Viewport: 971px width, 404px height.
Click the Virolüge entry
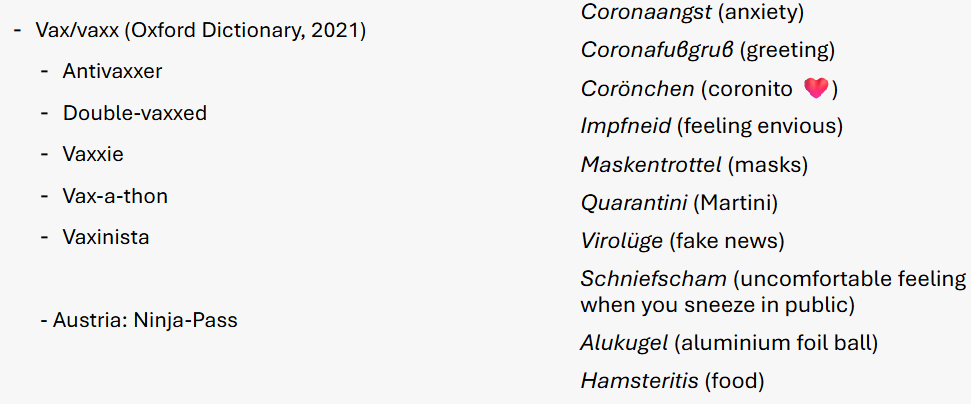621,241
